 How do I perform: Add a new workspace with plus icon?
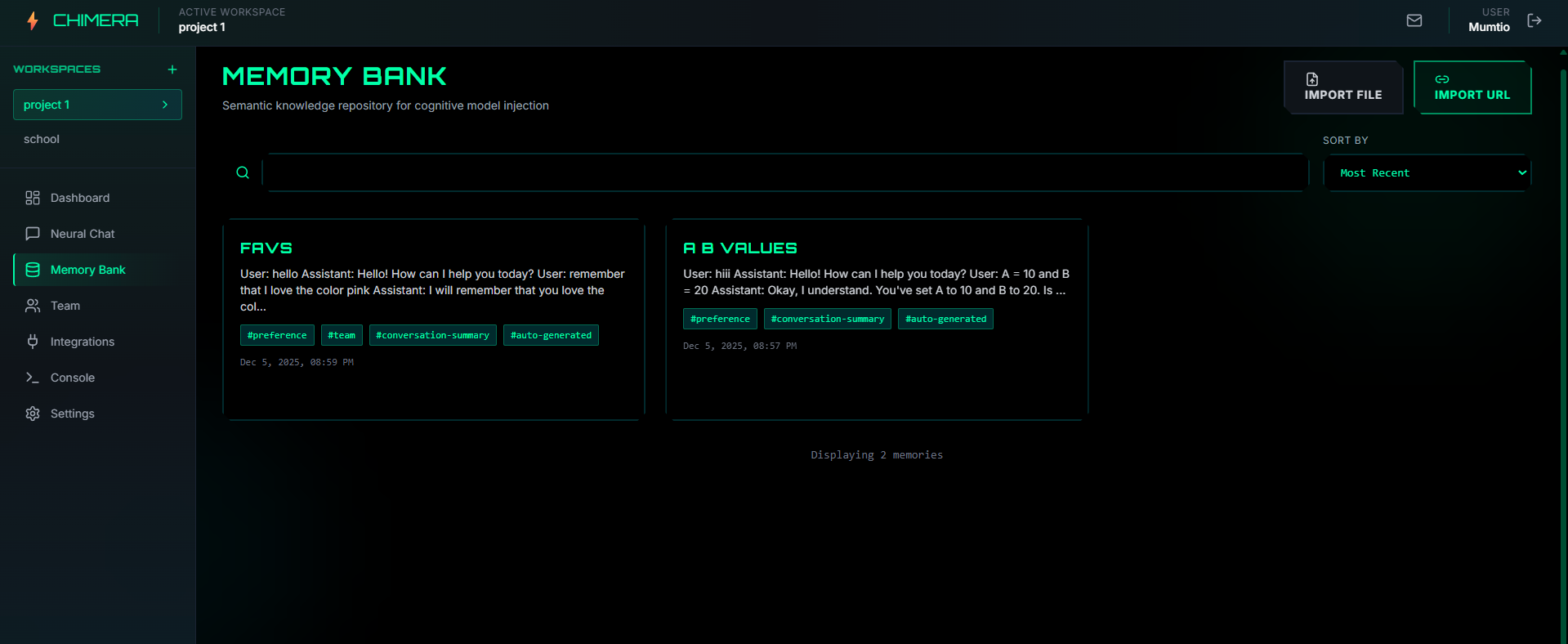pyautogui.click(x=172, y=69)
